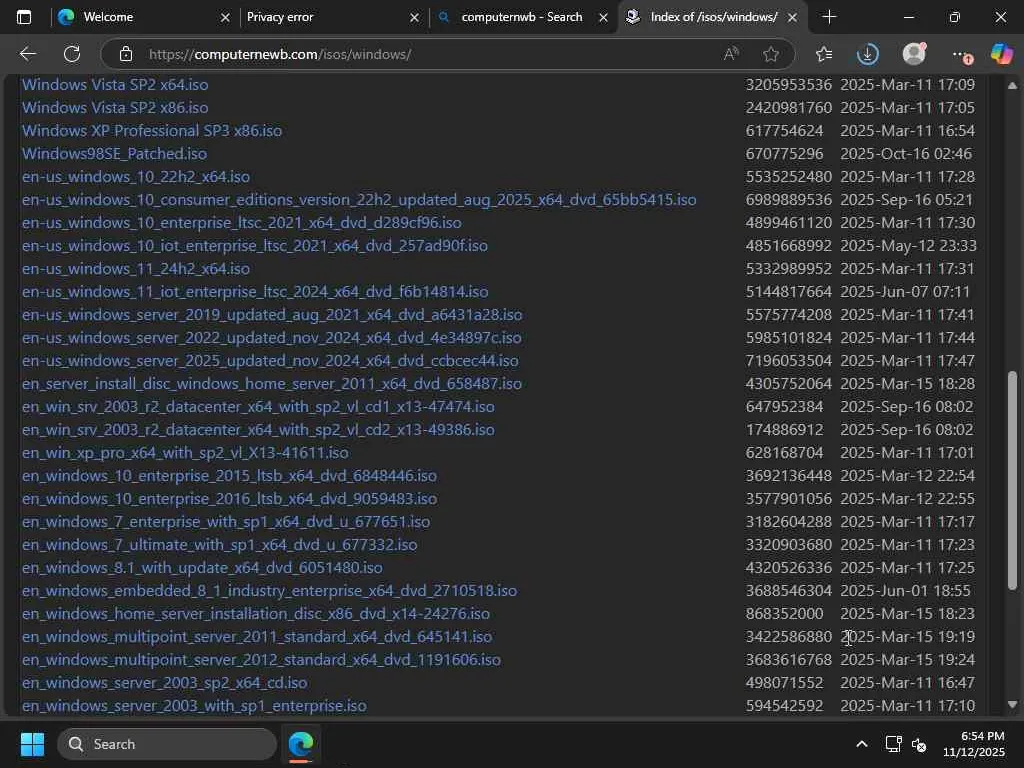Viewport: 1024px width, 768px height.
Task: Close the Welcome tab
Action: (225, 18)
